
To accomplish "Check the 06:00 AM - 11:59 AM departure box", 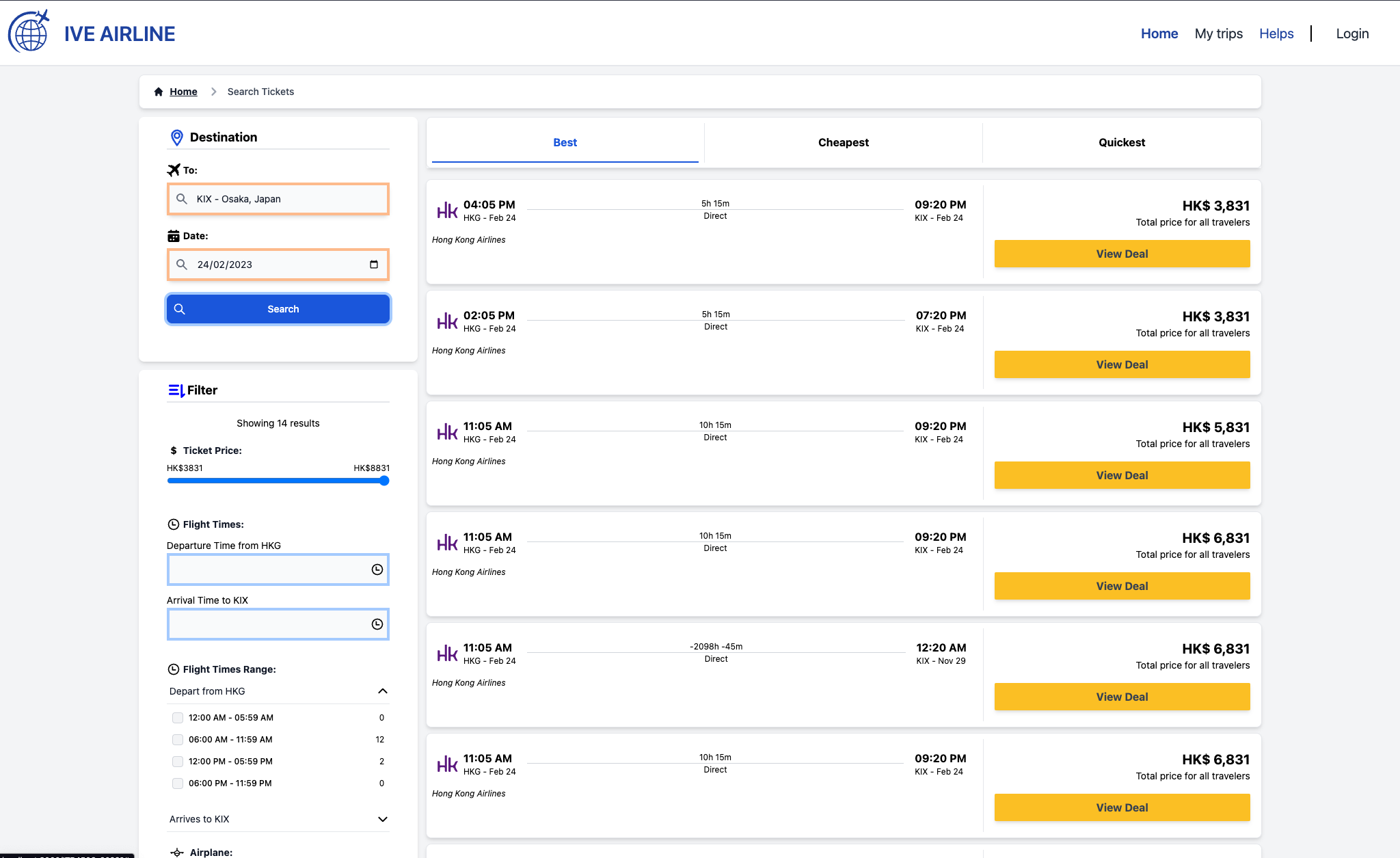I will point(178,740).
